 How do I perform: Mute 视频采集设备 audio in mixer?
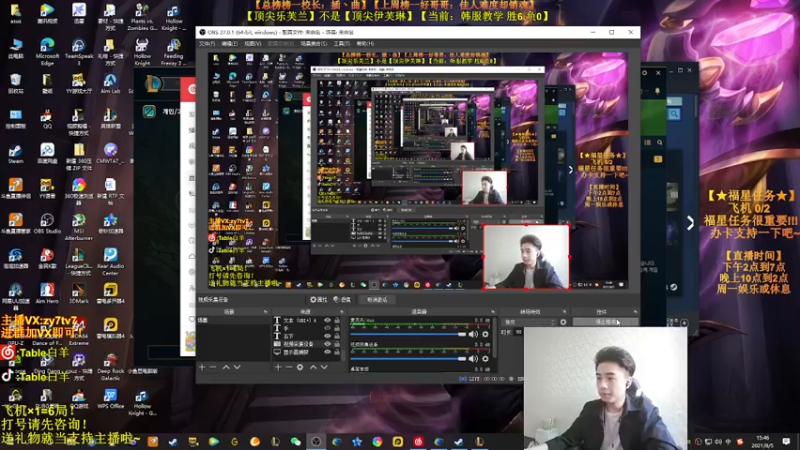473,359
